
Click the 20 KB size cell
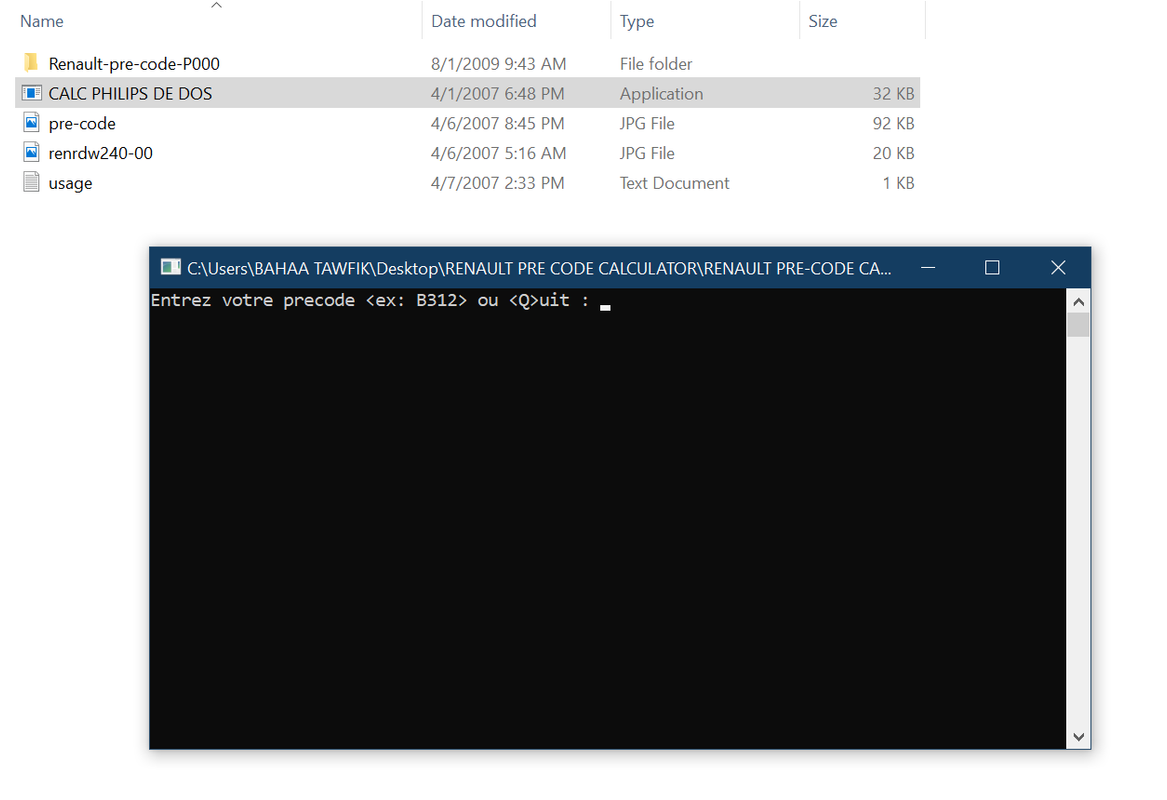click(893, 153)
